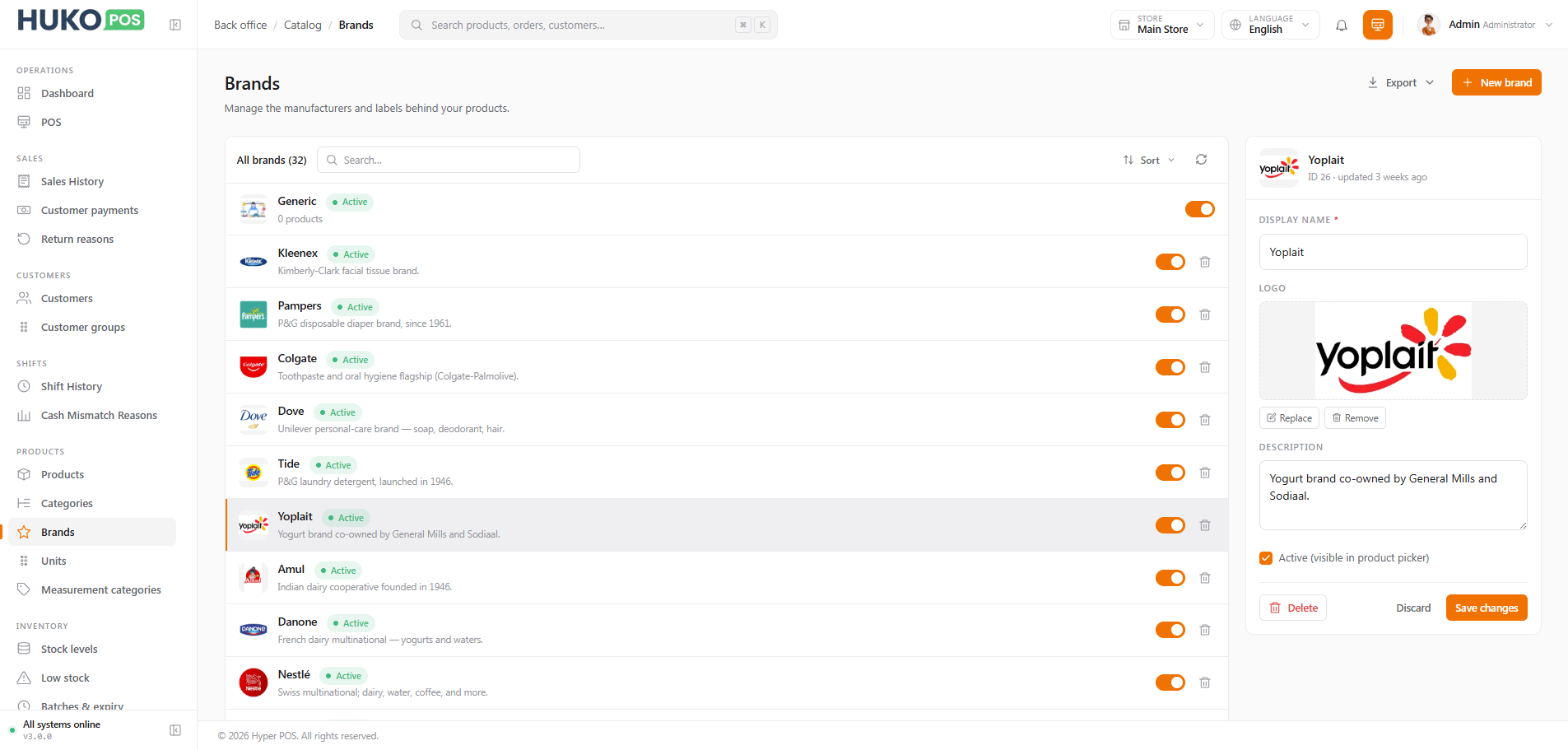Open the Units page
This screenshot has height=750, width=1568.
(92, 561)
